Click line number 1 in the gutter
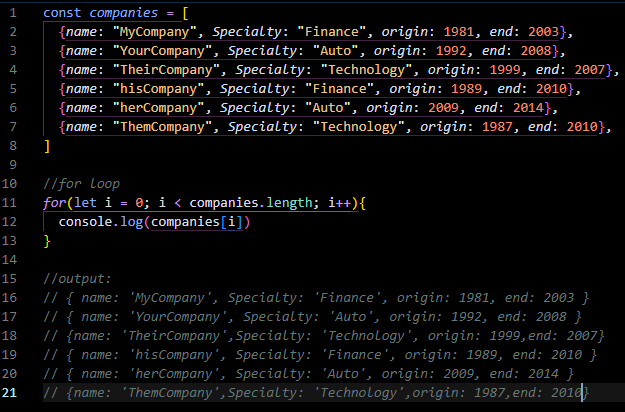 tap(13, 13)
